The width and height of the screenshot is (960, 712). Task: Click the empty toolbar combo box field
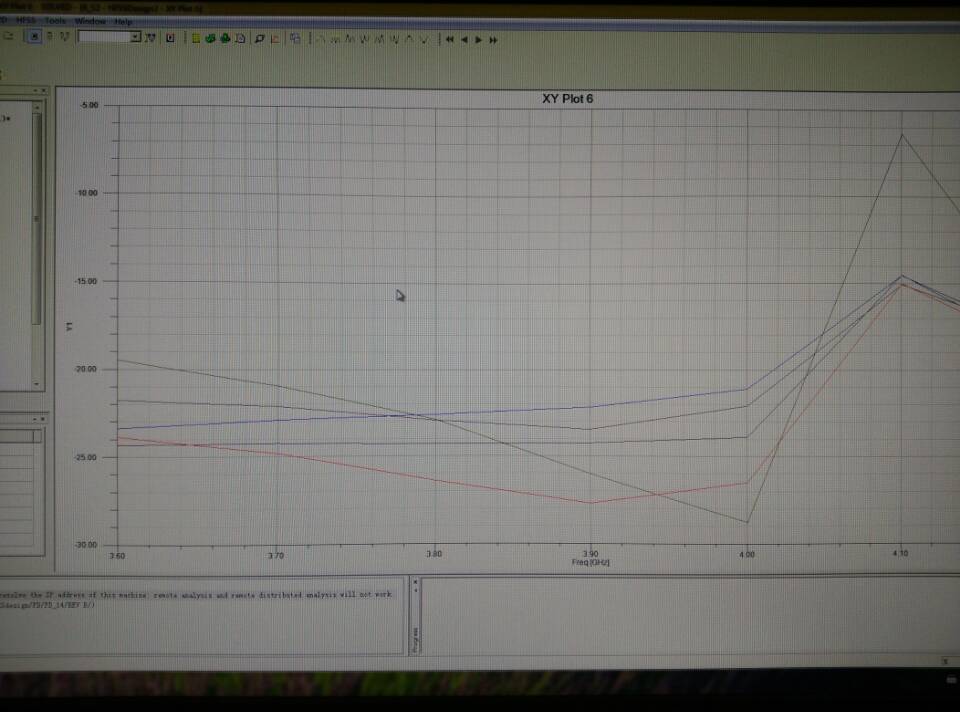pyautogui.click(x=103, y=37)
